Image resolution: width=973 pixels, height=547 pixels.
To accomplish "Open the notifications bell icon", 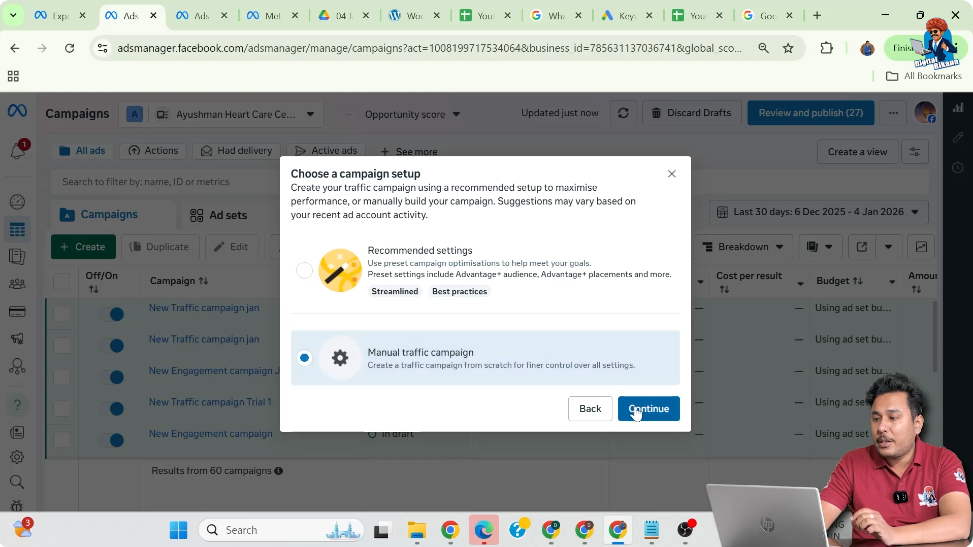I will 17,151.
